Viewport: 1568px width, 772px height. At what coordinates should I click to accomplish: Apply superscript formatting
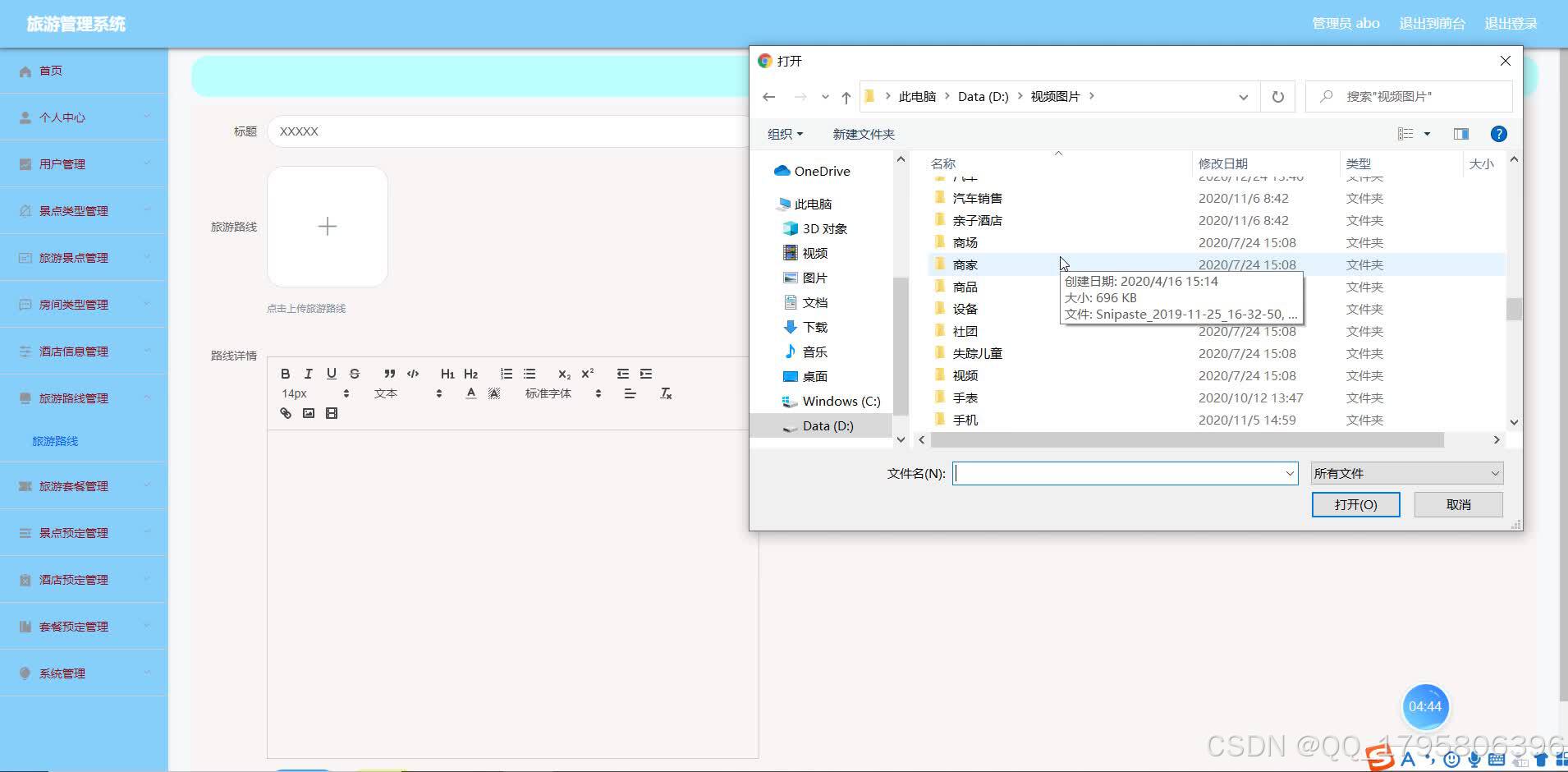[588, 374]
